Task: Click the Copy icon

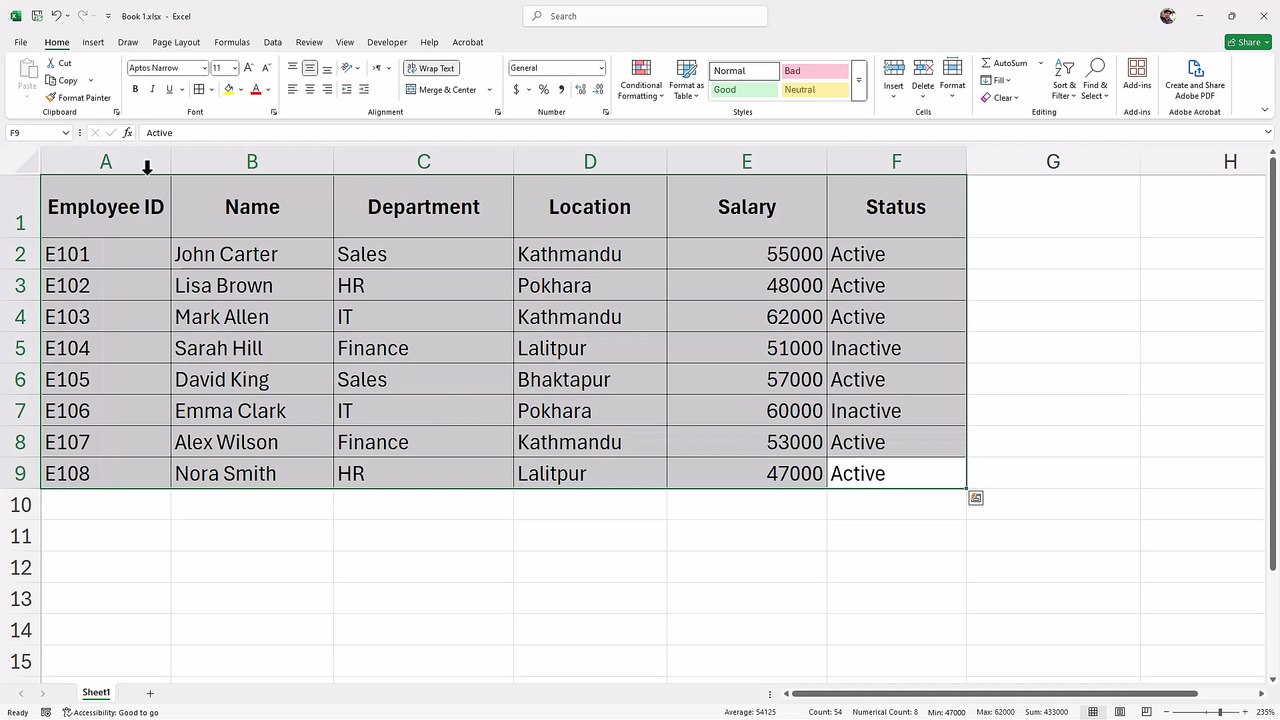Action: pyautogui.click(x=51, y=80)
